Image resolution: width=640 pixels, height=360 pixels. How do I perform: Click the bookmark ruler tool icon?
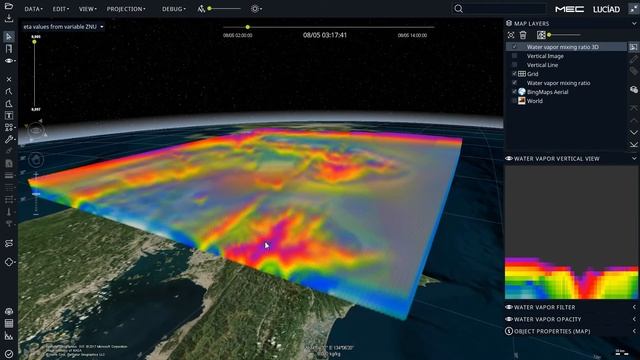9,49
